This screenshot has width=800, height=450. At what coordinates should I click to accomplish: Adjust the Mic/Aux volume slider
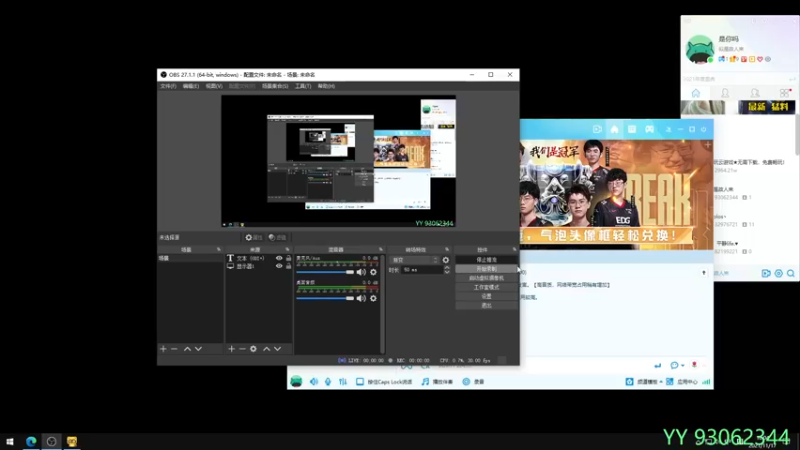[325, 272]
